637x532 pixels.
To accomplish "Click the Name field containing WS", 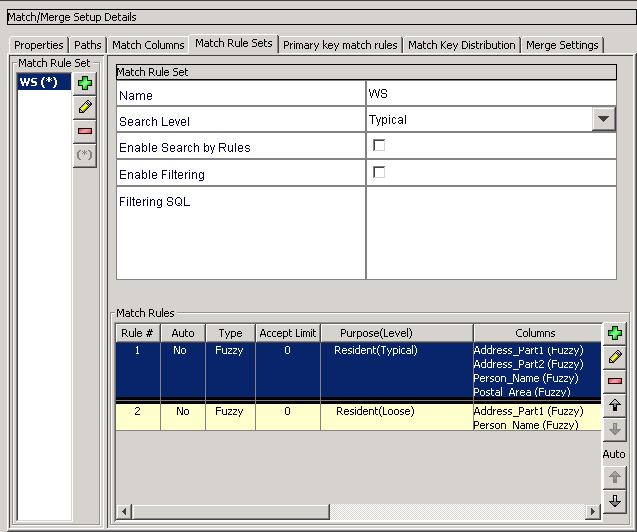I will coord(491,94).
